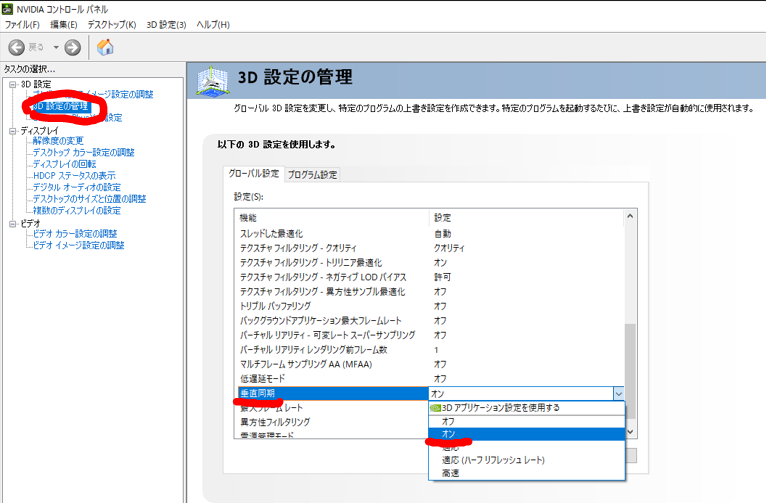
Task: Collapse the ビデオ tree node
Action: point(13,224)
